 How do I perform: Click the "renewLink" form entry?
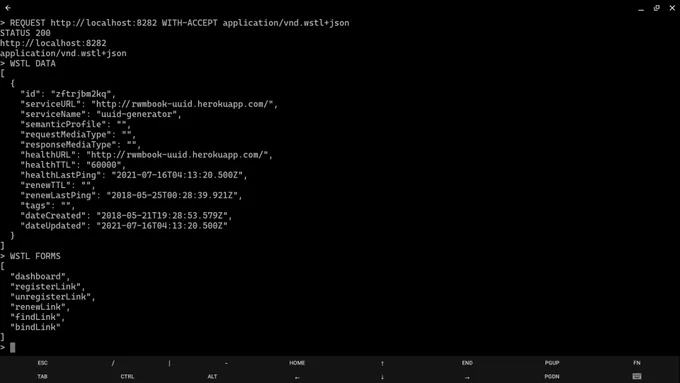tap(38, 307)
